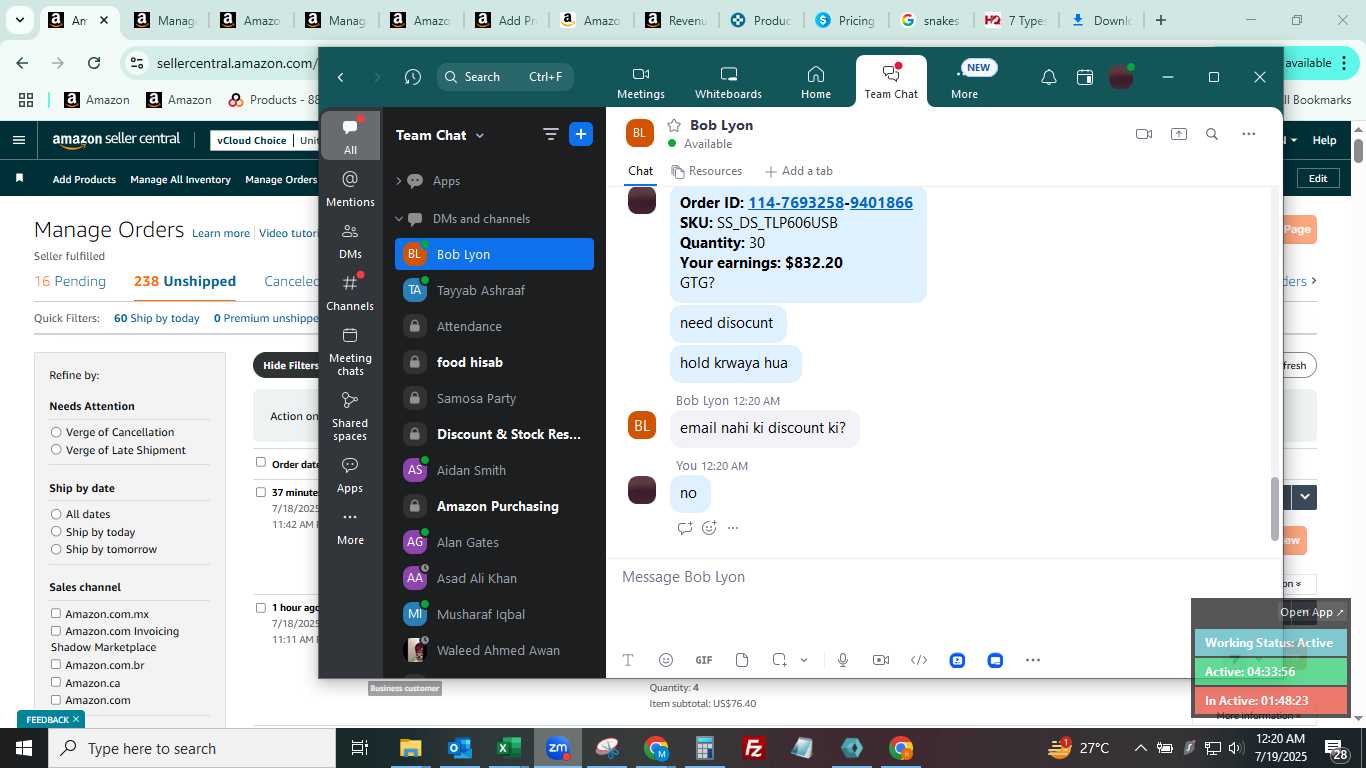This screenshot has width=1366, height=768.
Task: Collapse DMs and channels section
Action: pyautogui.click(x=398, y=219)
